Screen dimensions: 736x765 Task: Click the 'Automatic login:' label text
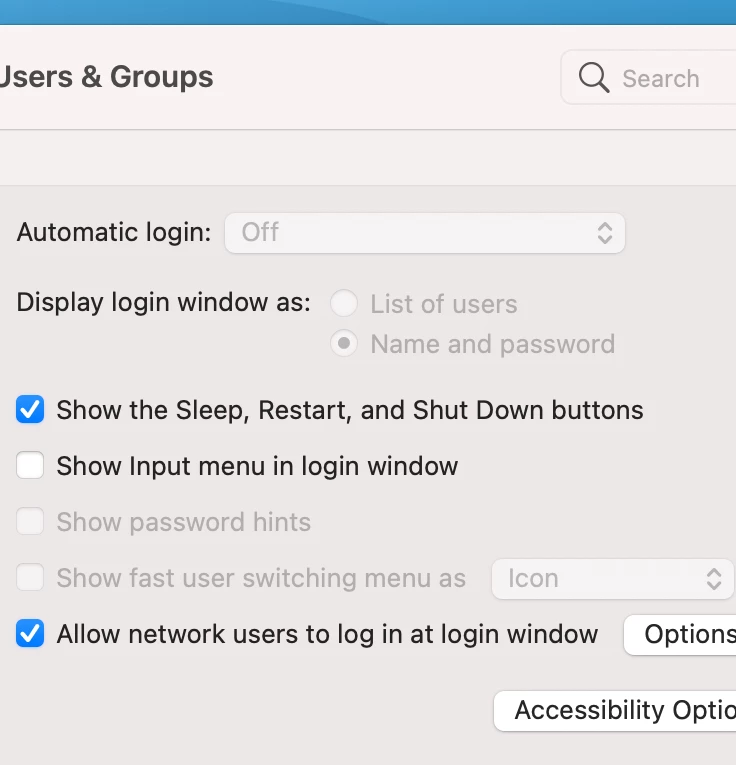114,232
